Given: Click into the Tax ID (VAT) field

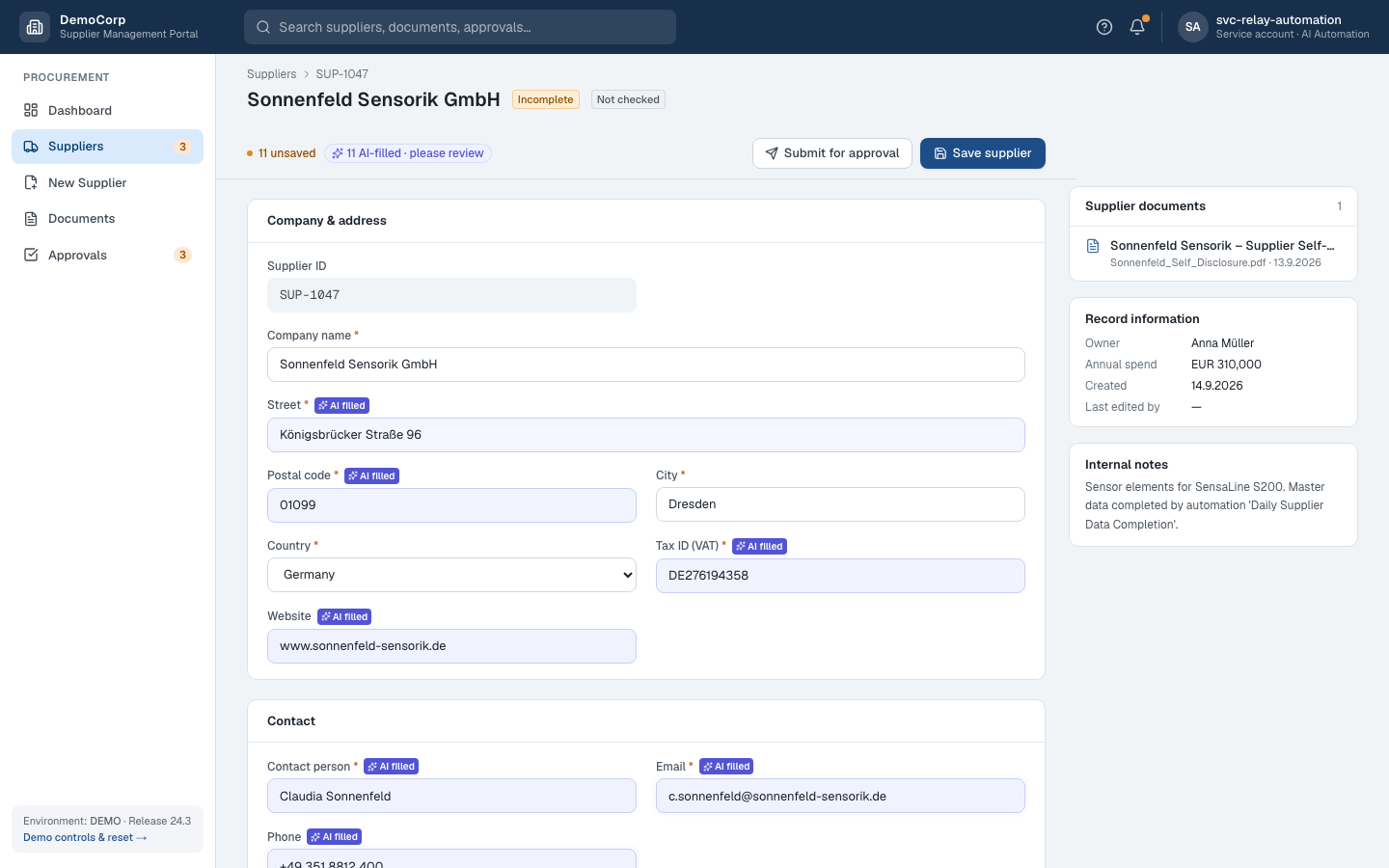Looking at the screenshot, I should click(840, 576).
